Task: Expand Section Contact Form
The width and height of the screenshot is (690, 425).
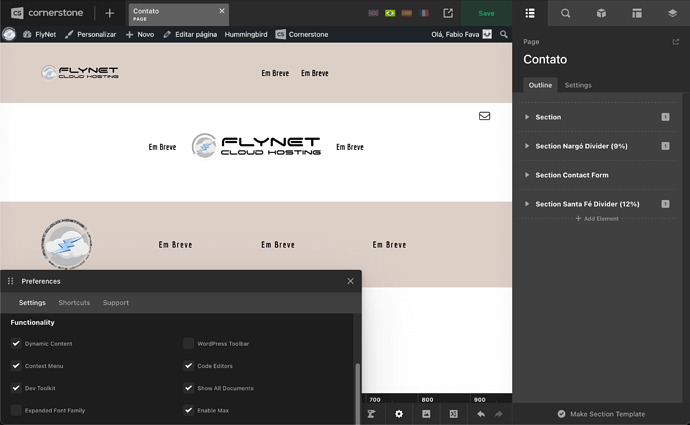Action: (527, 175)
